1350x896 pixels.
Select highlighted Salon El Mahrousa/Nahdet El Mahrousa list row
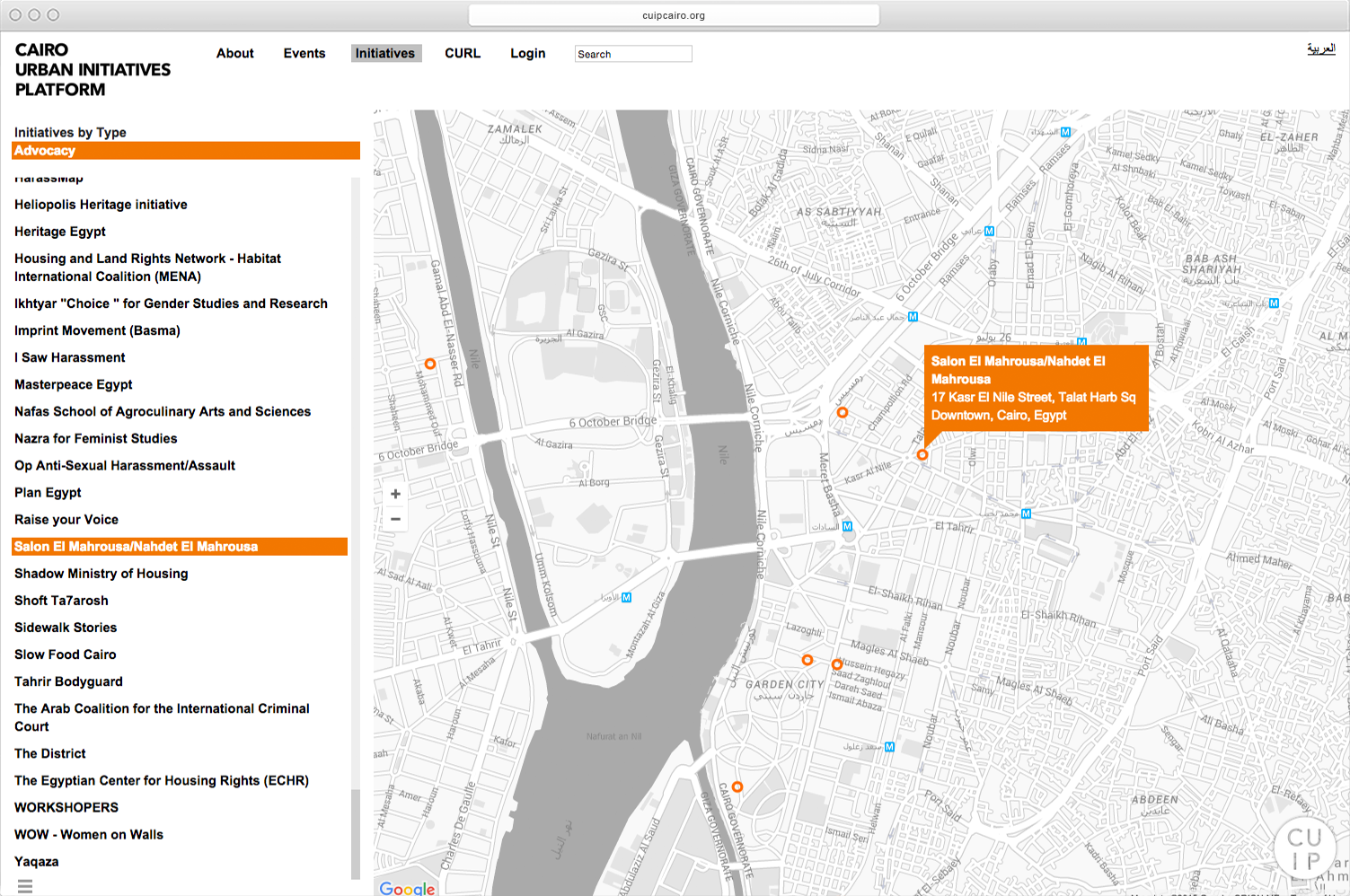pos(180,547)
